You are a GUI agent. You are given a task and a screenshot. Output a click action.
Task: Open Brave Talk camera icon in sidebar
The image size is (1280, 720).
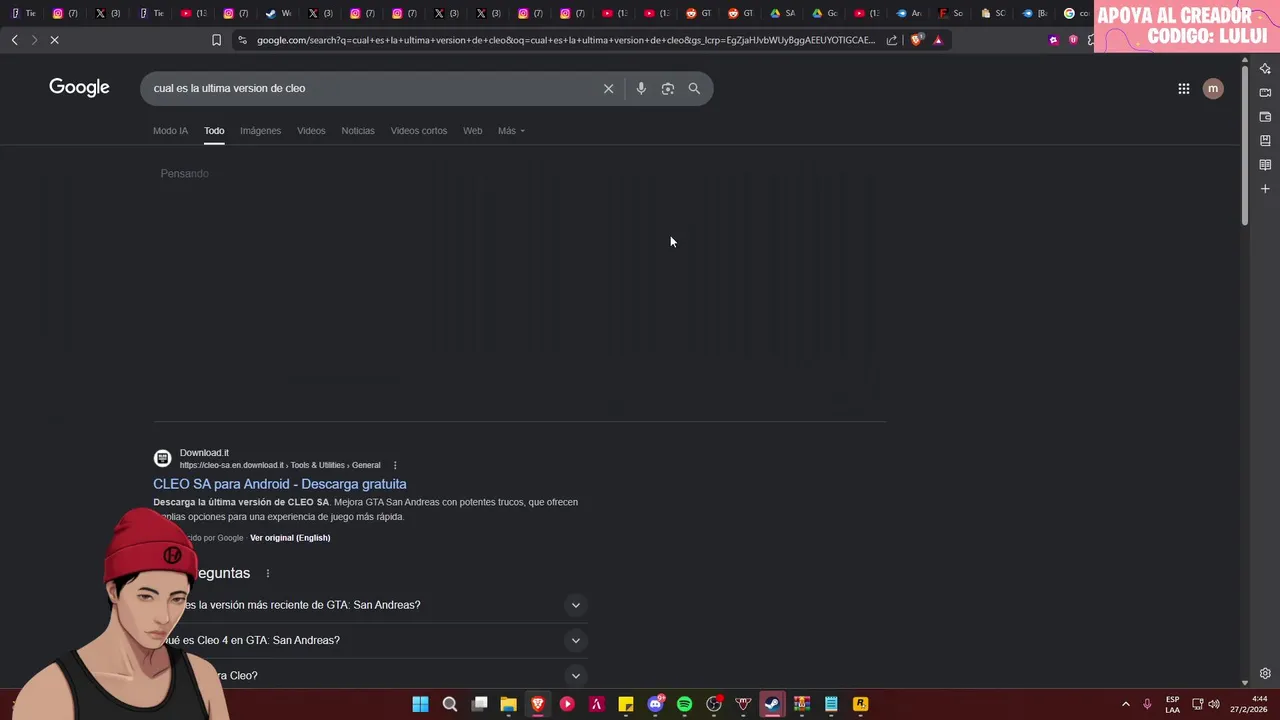(x=1265, y=93)
